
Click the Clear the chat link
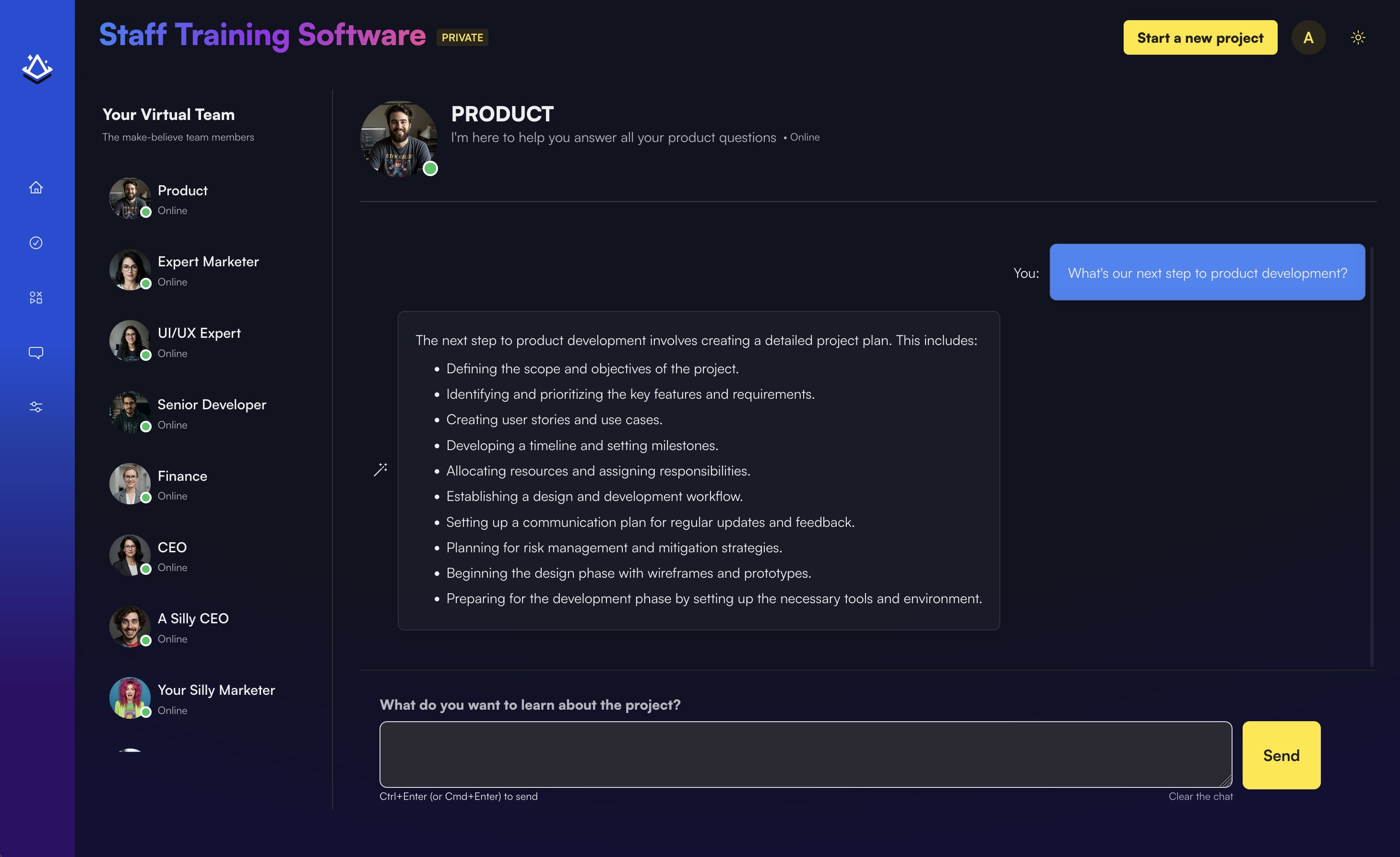coord(1200,796)
